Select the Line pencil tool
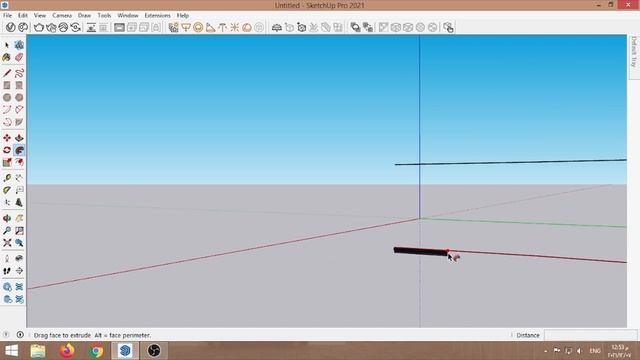The height and width of the screenshot is (360, 640). (x=7, y=73)
